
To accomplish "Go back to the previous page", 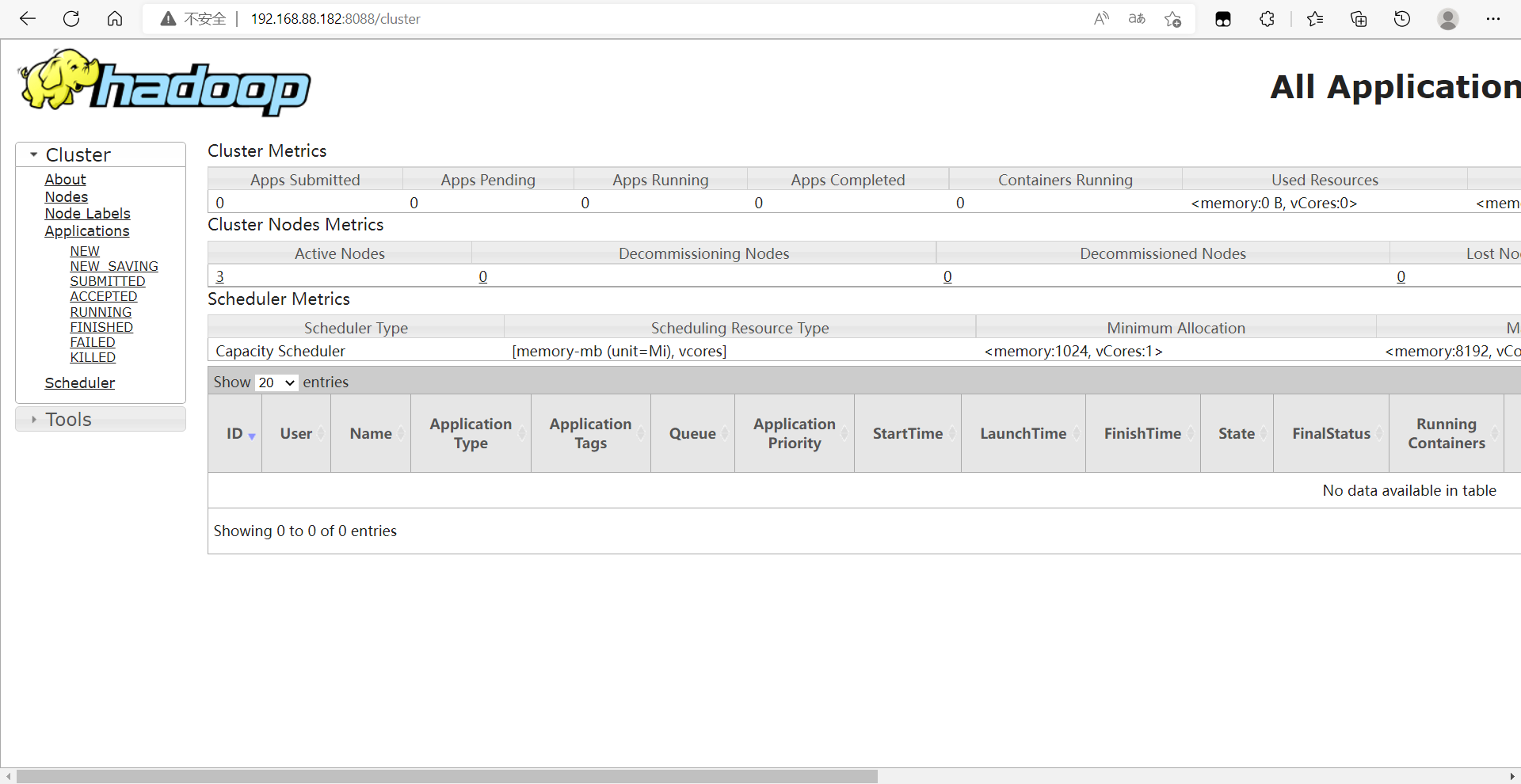I will 28,19.
